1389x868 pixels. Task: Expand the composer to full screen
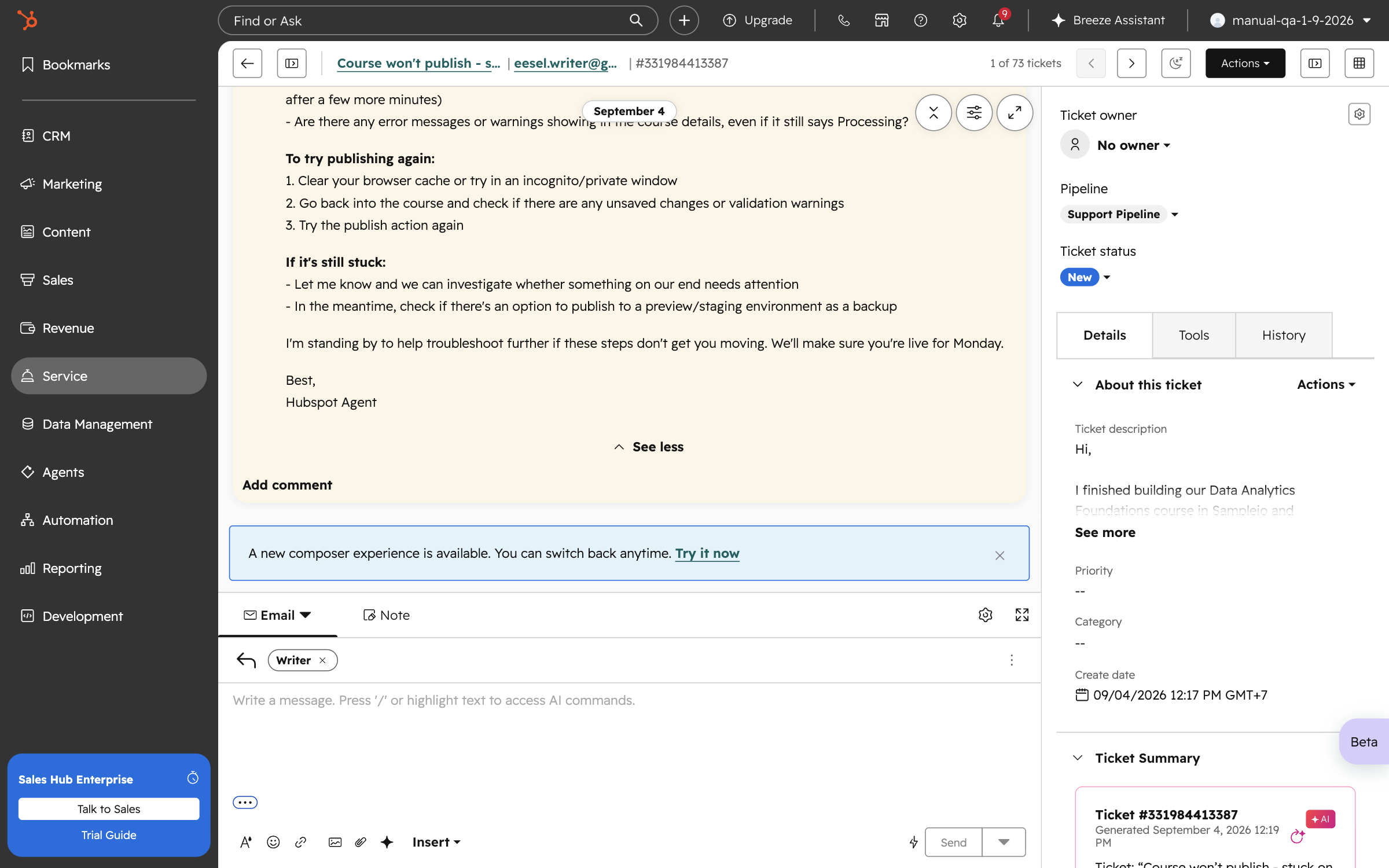click(1022, 615)
